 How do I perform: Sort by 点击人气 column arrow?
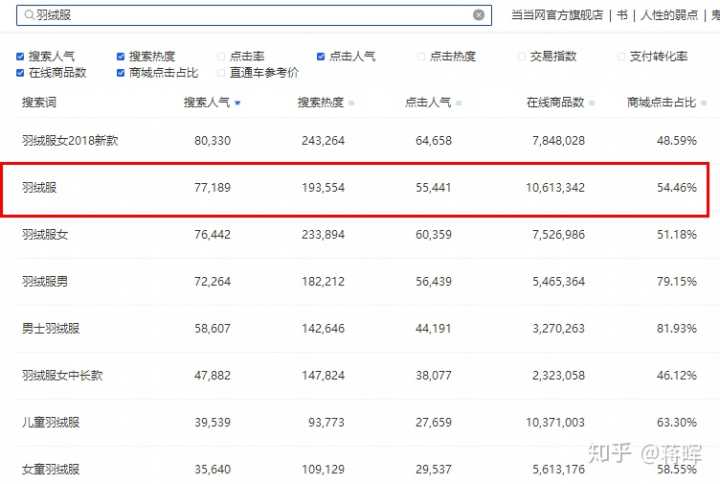[x=458, y=103]
